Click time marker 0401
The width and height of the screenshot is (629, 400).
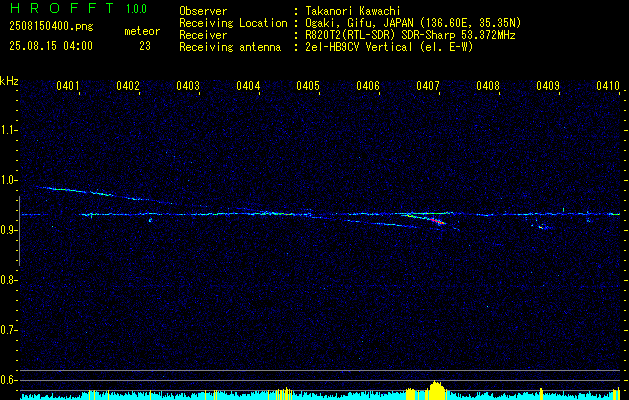click(x=67, y=85)
